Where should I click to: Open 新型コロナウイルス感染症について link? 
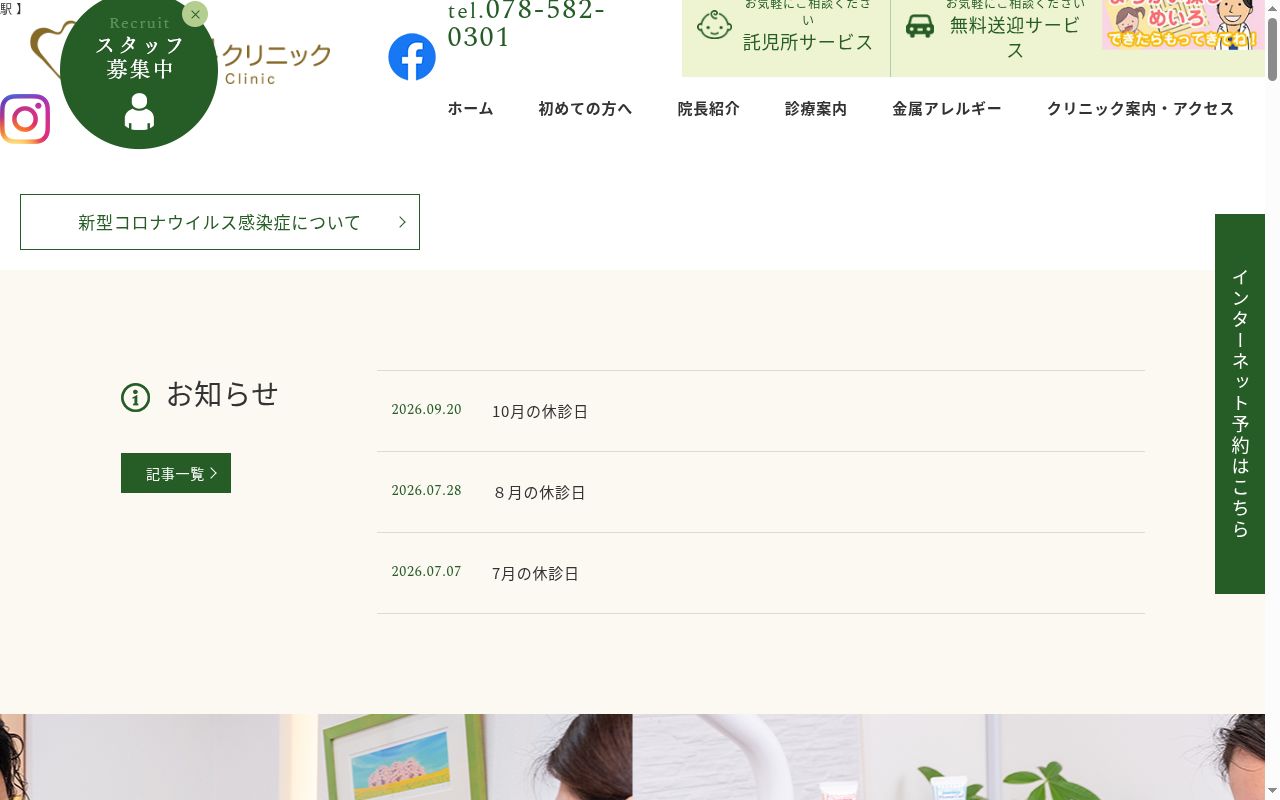pos(220,222)
